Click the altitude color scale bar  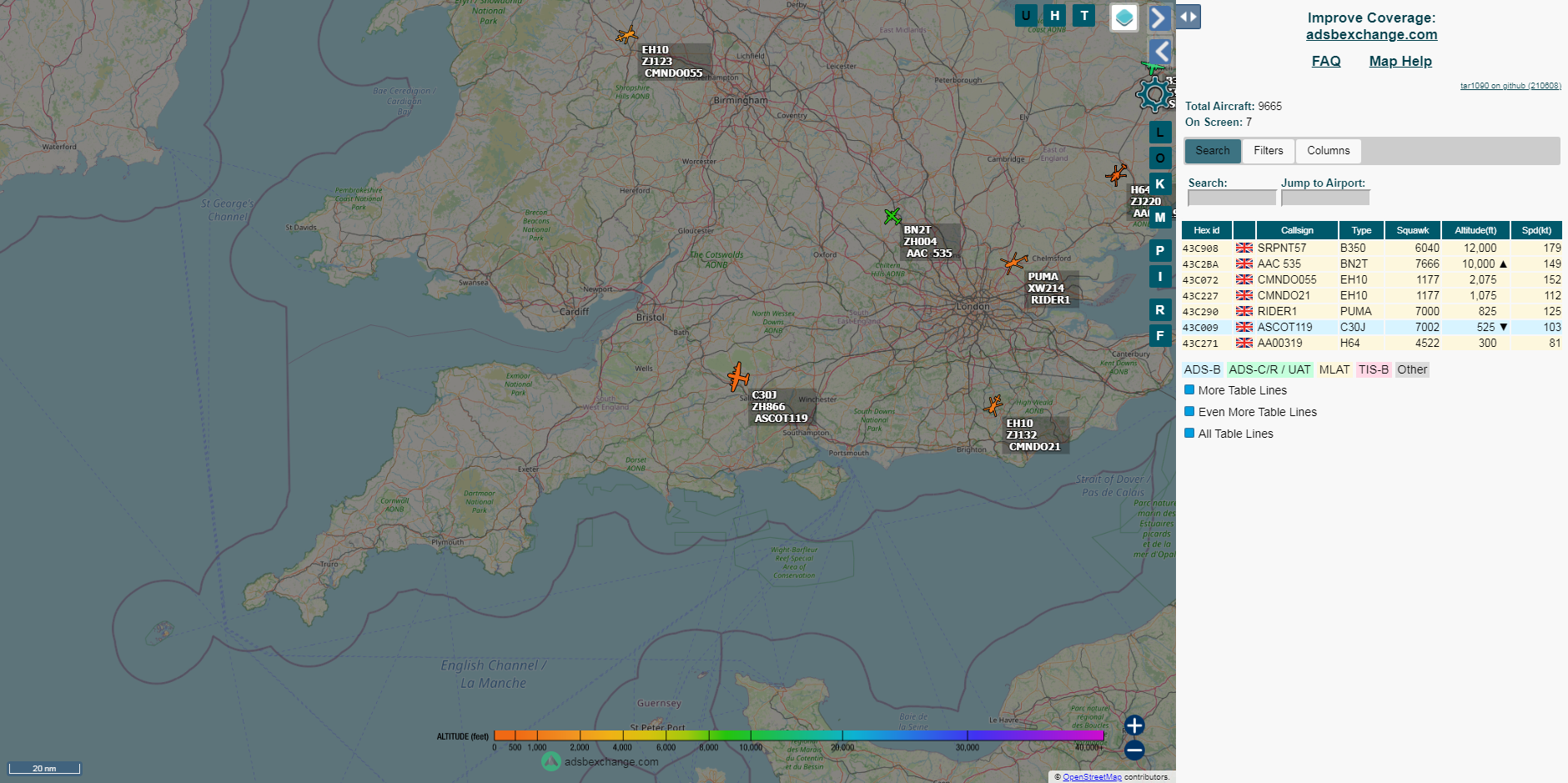click(799, 735)
